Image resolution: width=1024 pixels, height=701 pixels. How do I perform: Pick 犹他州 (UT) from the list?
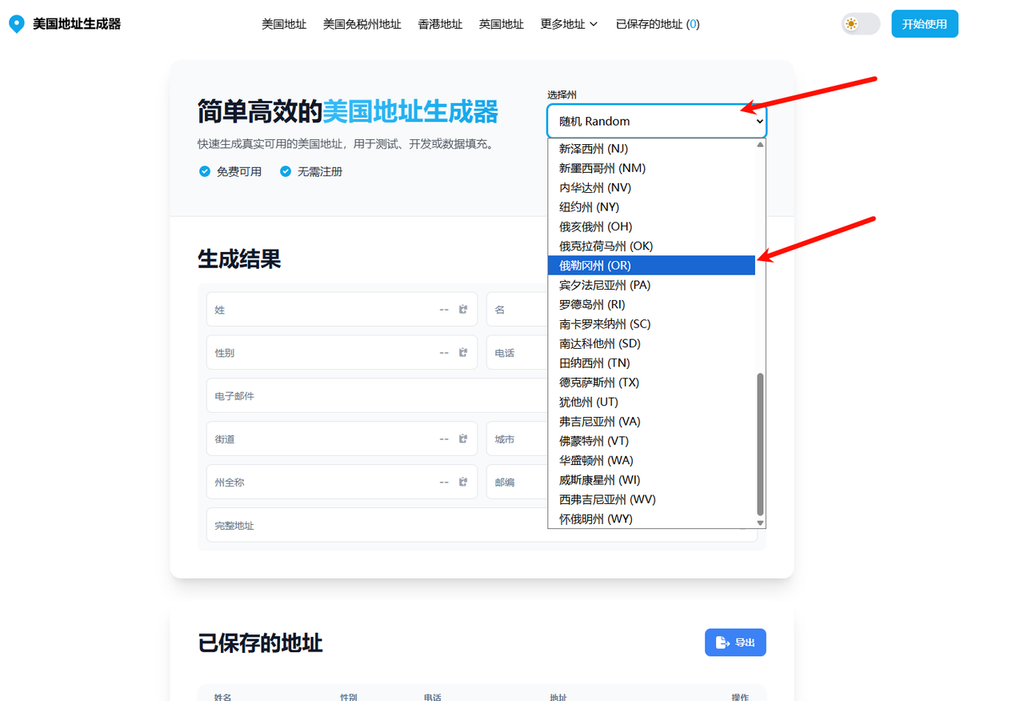pyautogui.click(x=651, y=402)
